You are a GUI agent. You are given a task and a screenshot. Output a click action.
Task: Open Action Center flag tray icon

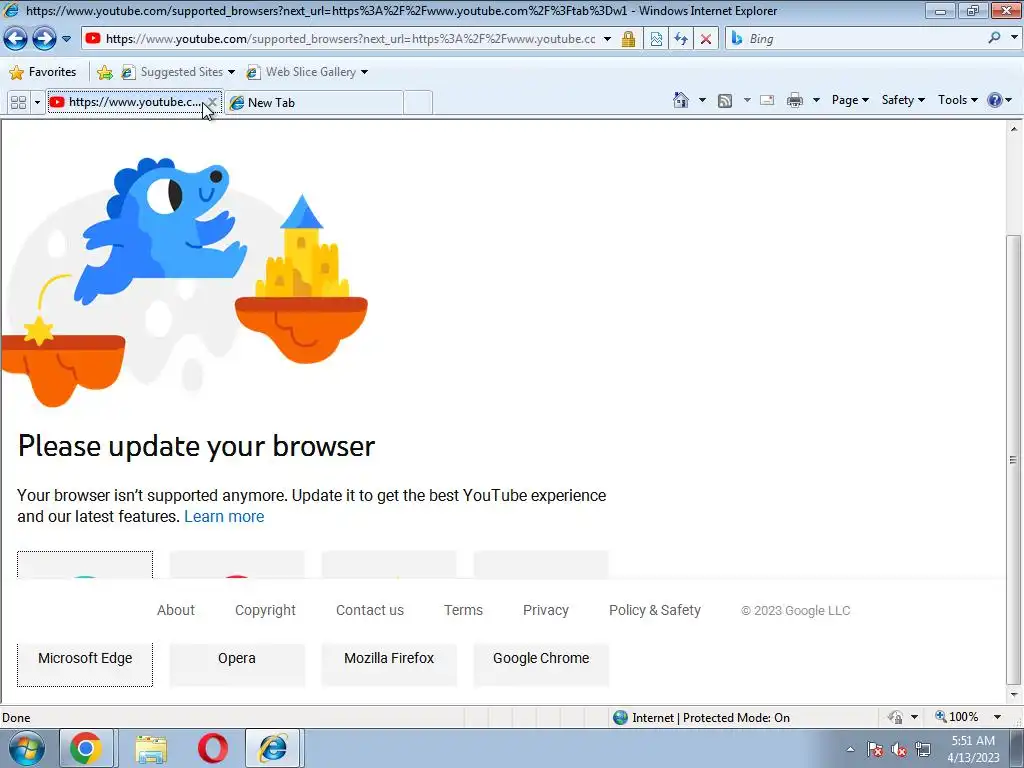click(875, 750)
